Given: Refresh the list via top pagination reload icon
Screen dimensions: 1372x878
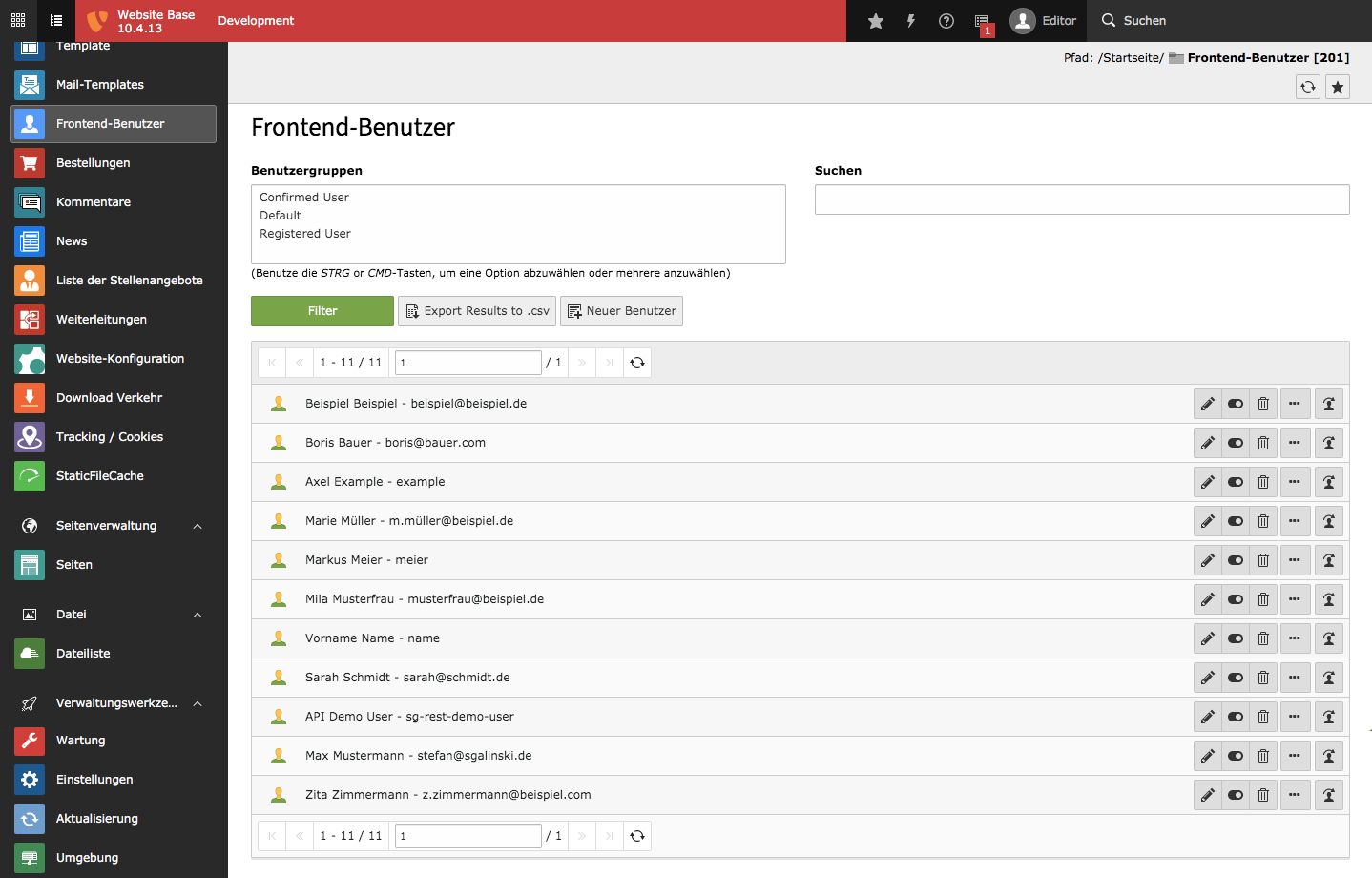Looking at the screenshot, I should click(637, 363).
